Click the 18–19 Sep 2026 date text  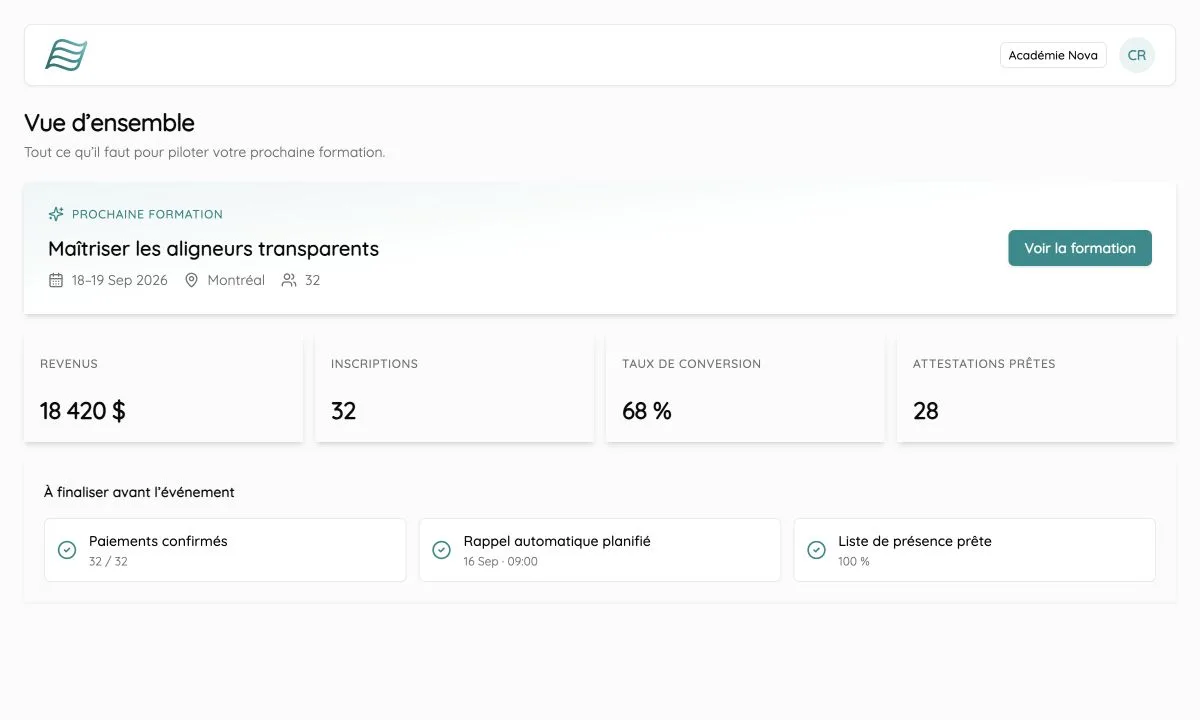(x=120, y=280)
